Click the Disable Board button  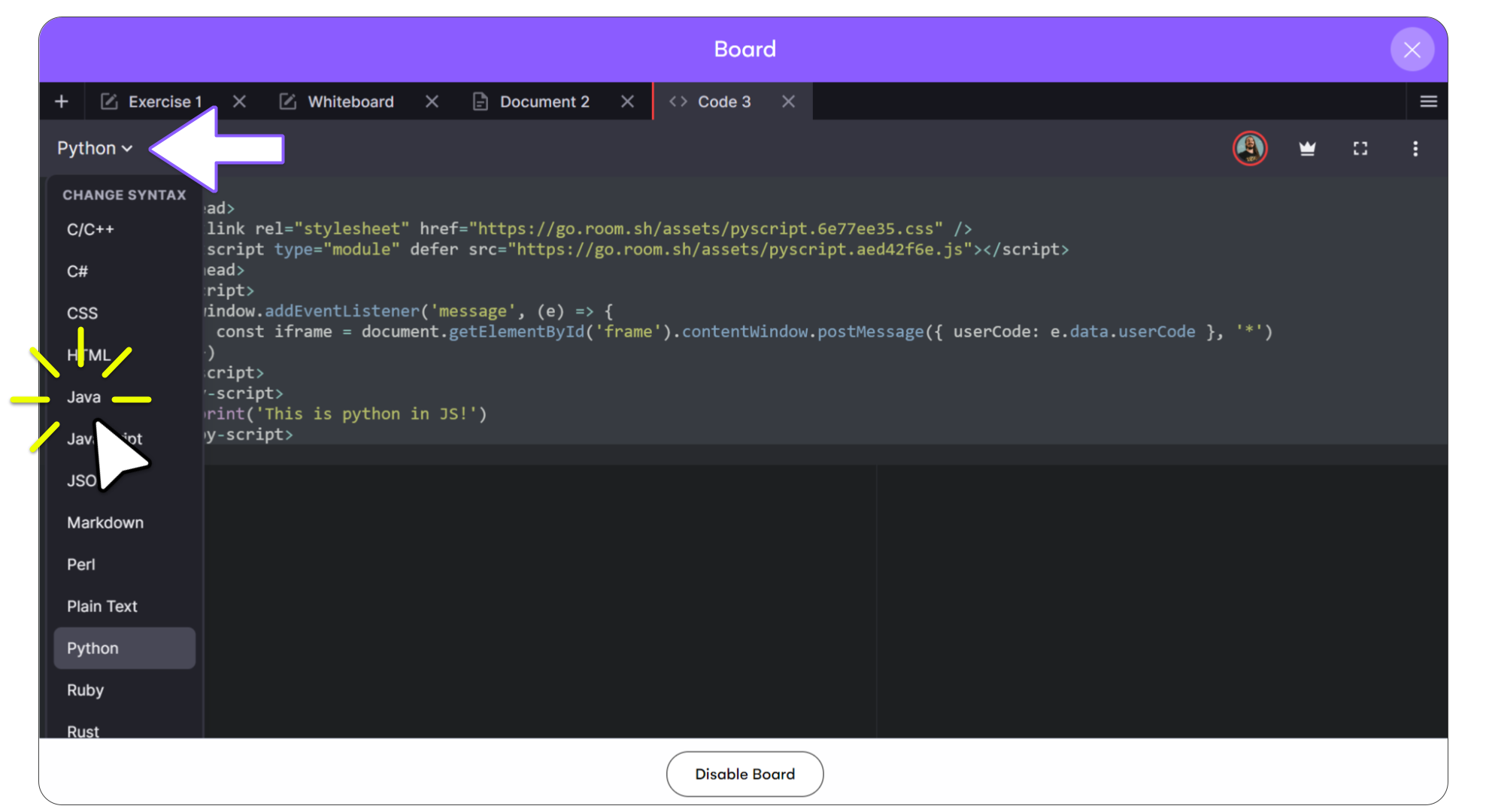tap(744, 774)
